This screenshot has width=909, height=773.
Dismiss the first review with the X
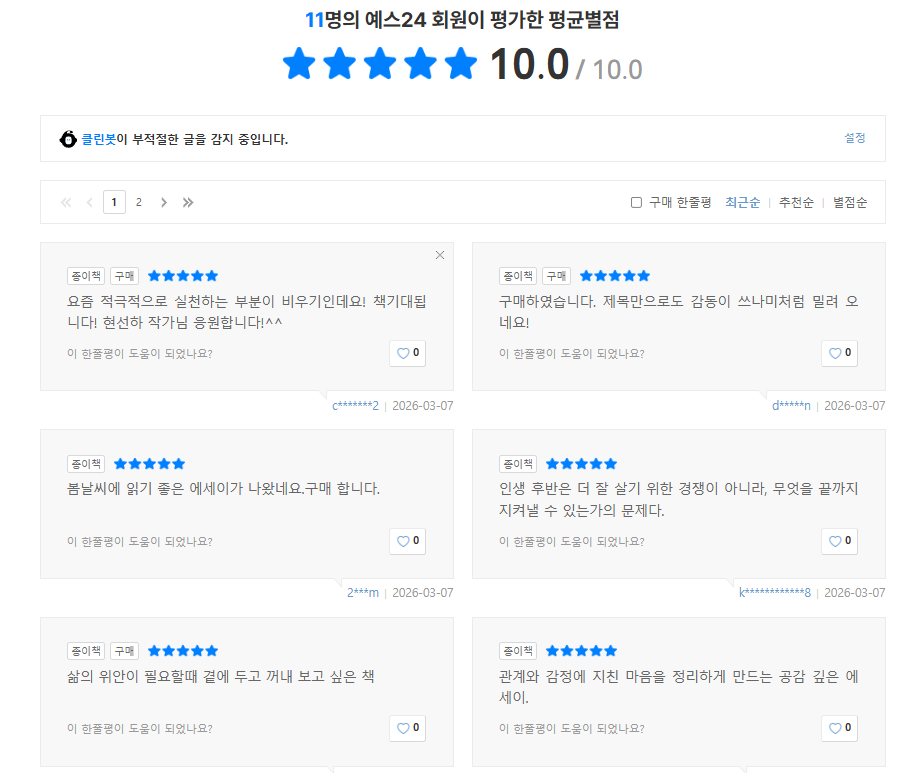[439, 255]
